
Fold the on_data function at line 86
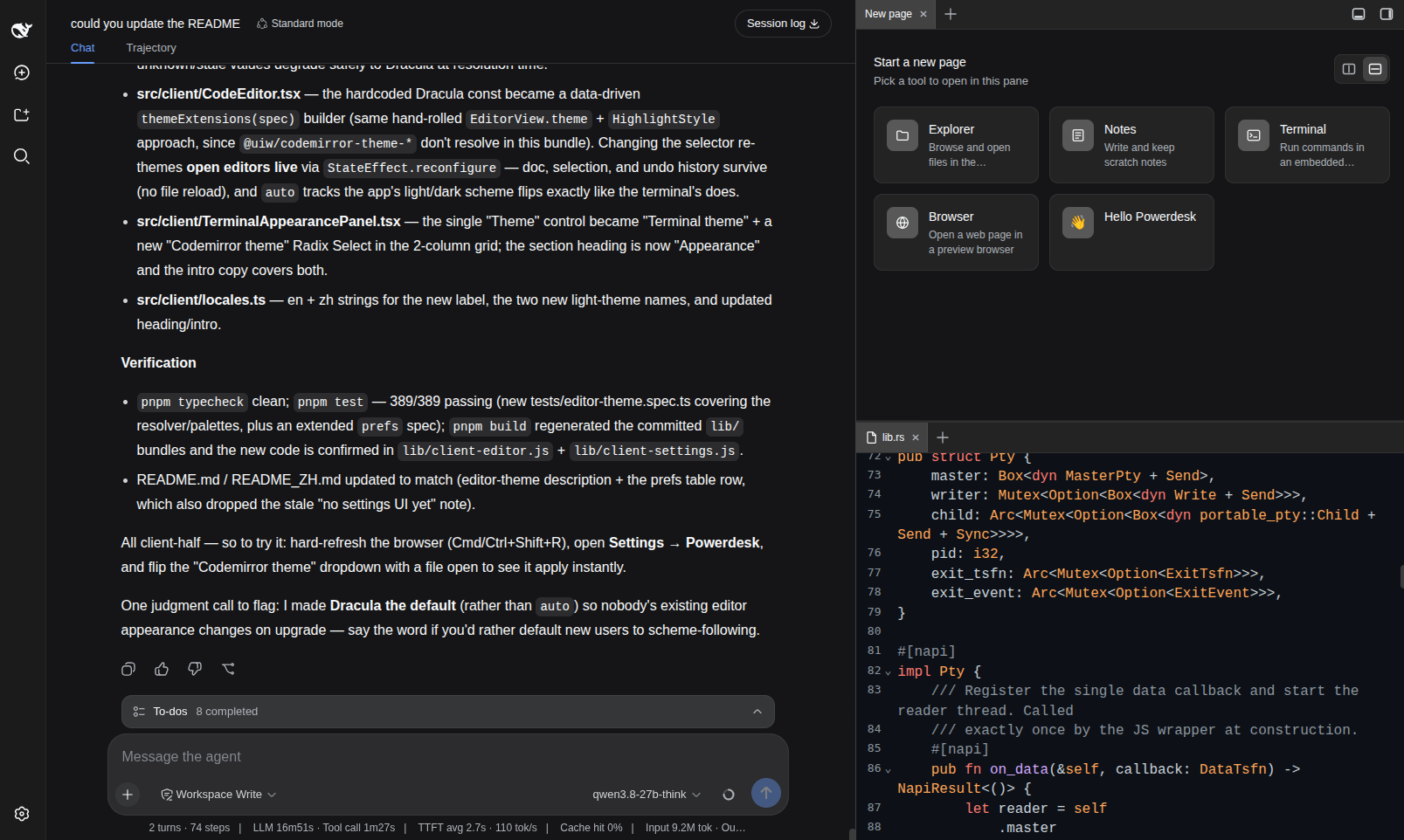click(x=889, y=770)
